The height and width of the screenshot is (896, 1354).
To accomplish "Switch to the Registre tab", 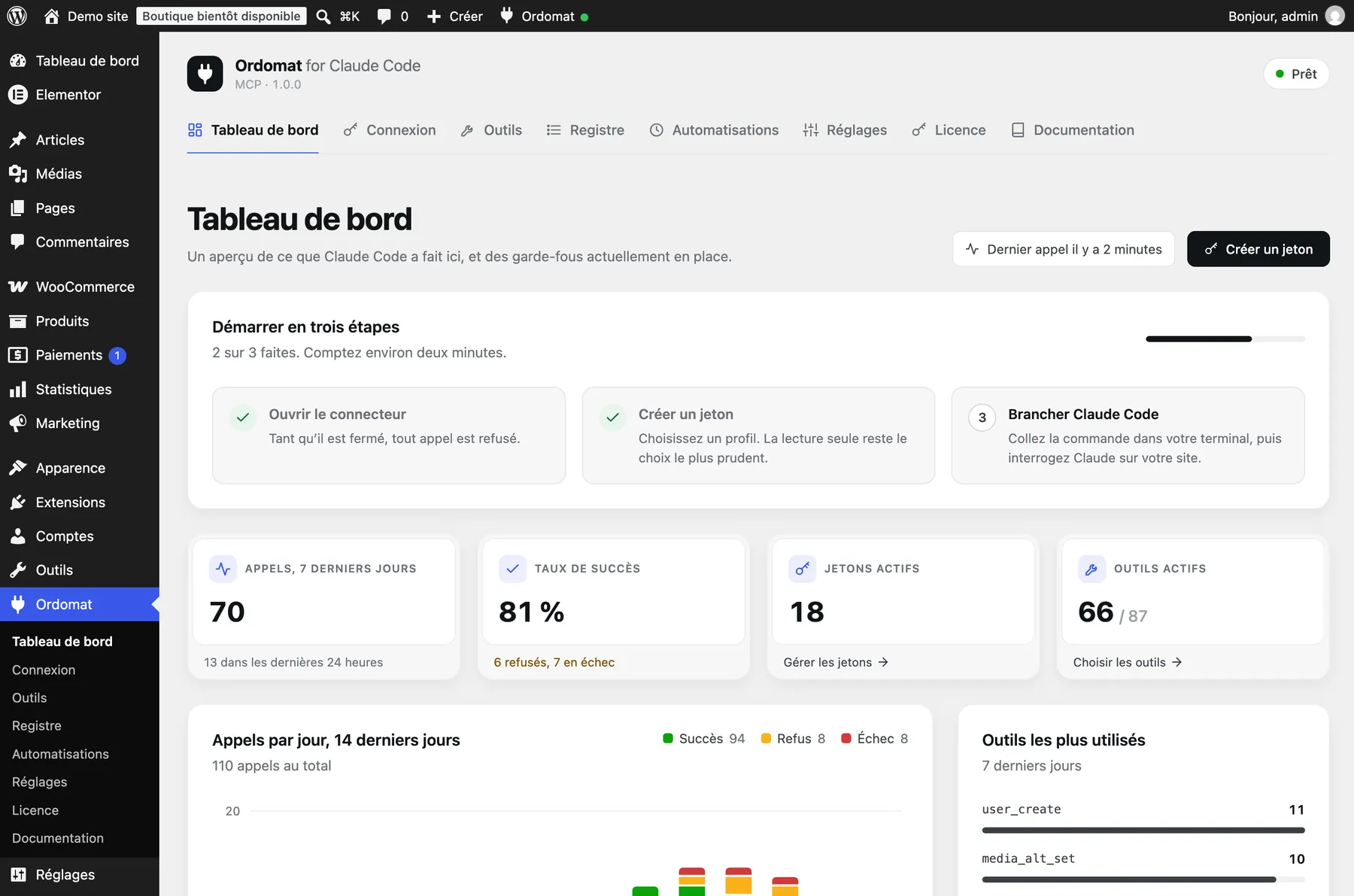I will click(585, 130).
